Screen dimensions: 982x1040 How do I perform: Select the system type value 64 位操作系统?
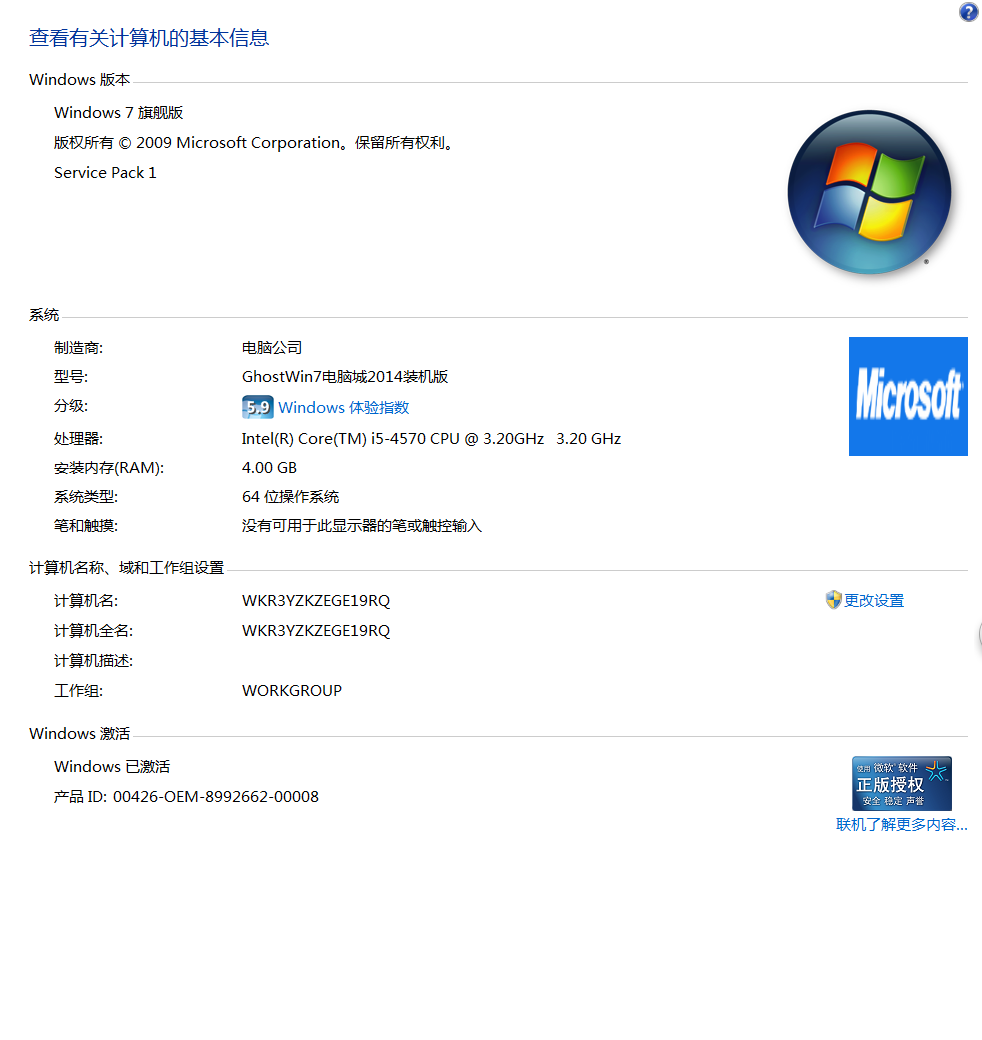290,497
